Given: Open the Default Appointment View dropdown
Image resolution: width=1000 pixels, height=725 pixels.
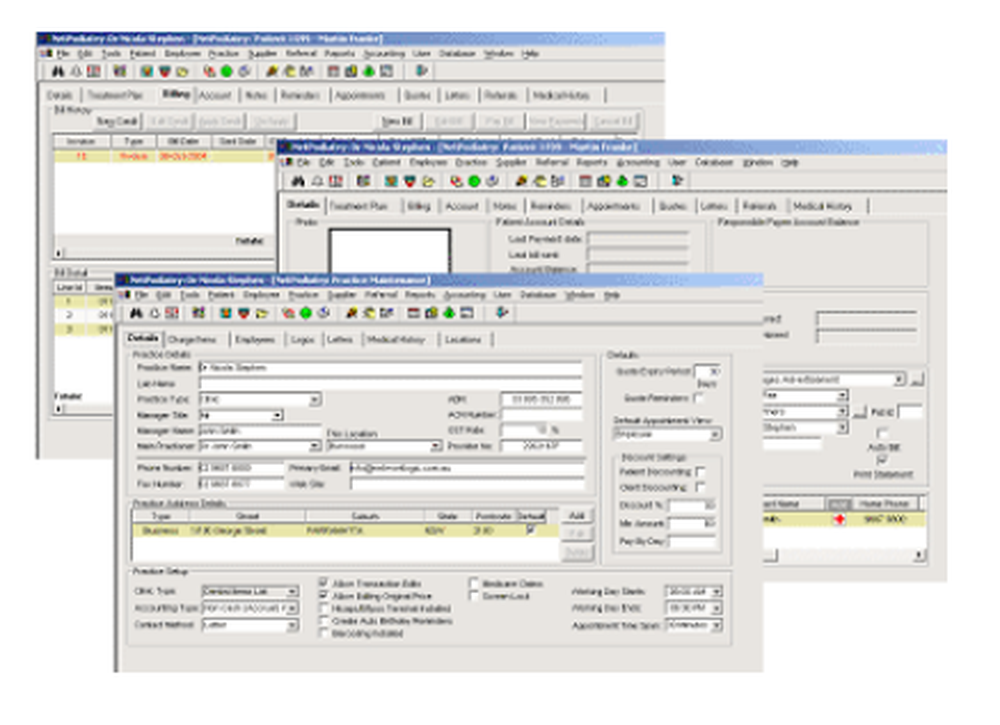Looking at the screenshot, I should click(715, 434).
